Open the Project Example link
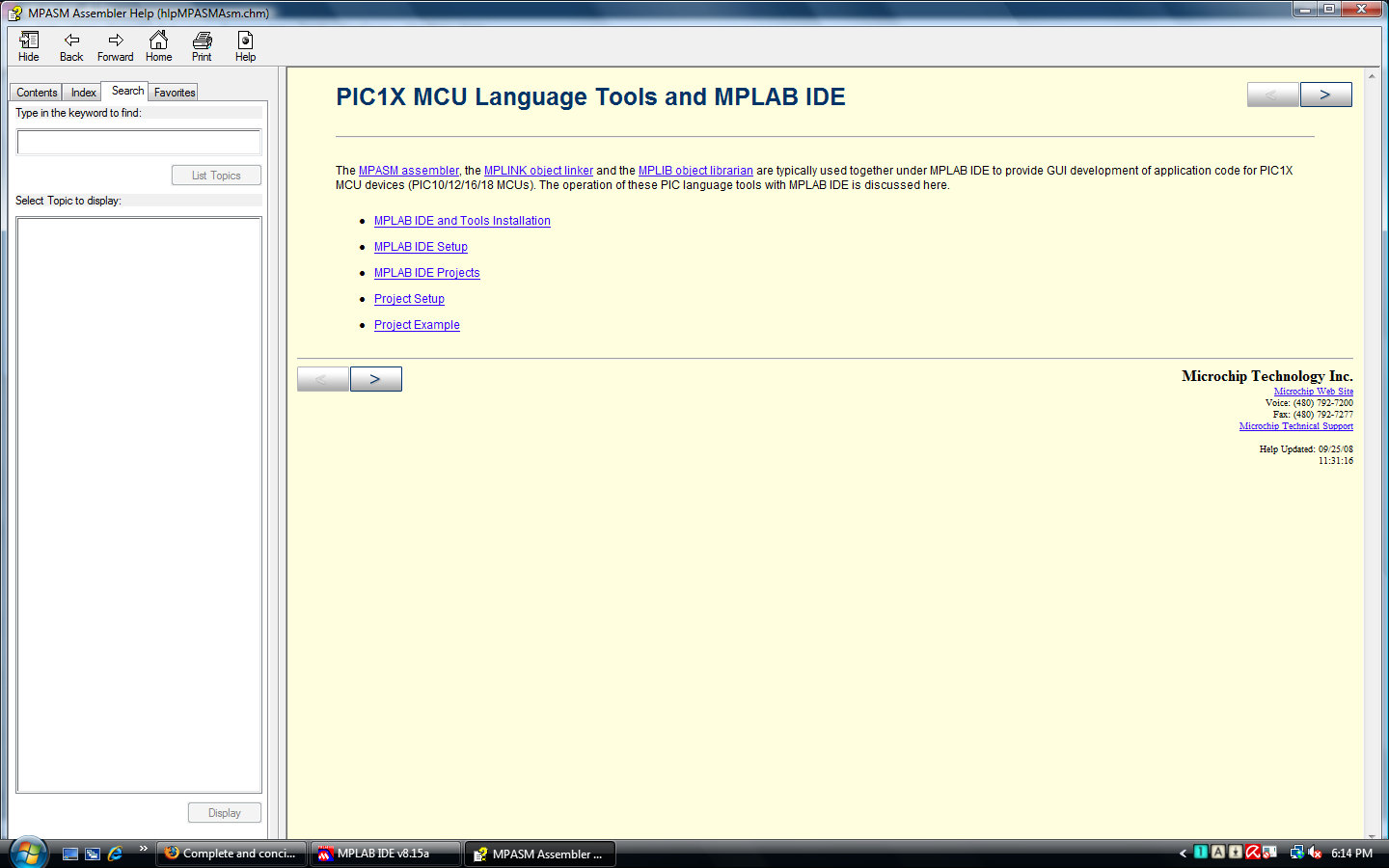Image resolution: width=1389 pixels, height=868 pixels. (417, 325)
